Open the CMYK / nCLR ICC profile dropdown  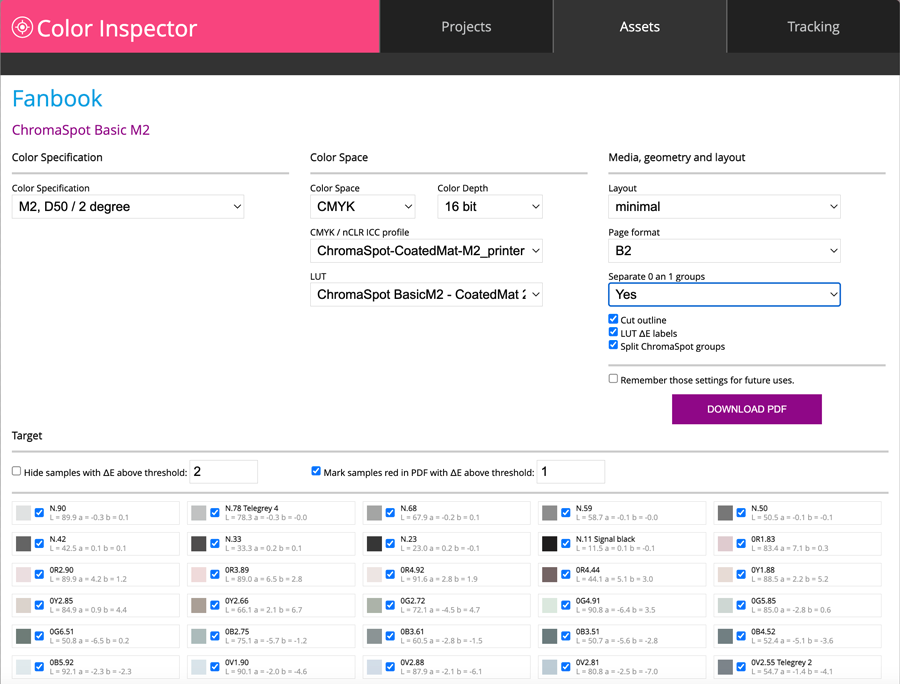426,251
